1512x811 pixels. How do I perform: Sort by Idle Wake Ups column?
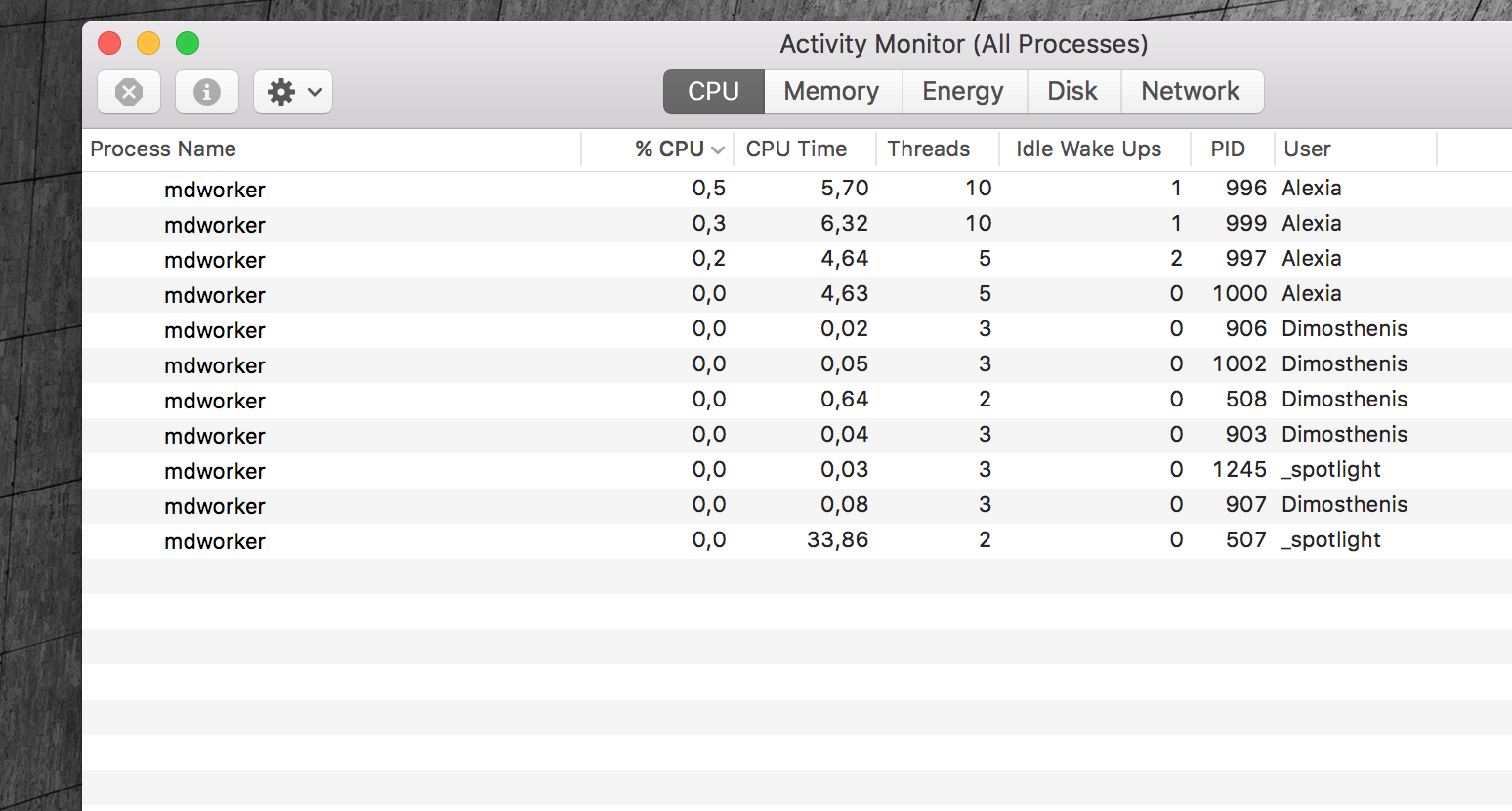(1095, 149)
